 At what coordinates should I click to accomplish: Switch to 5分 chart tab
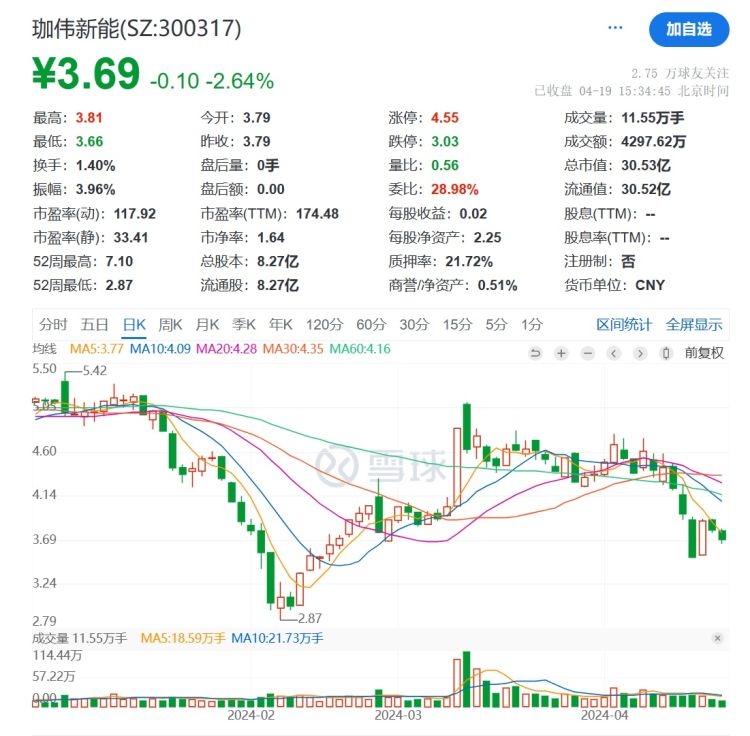coord(496,325)
